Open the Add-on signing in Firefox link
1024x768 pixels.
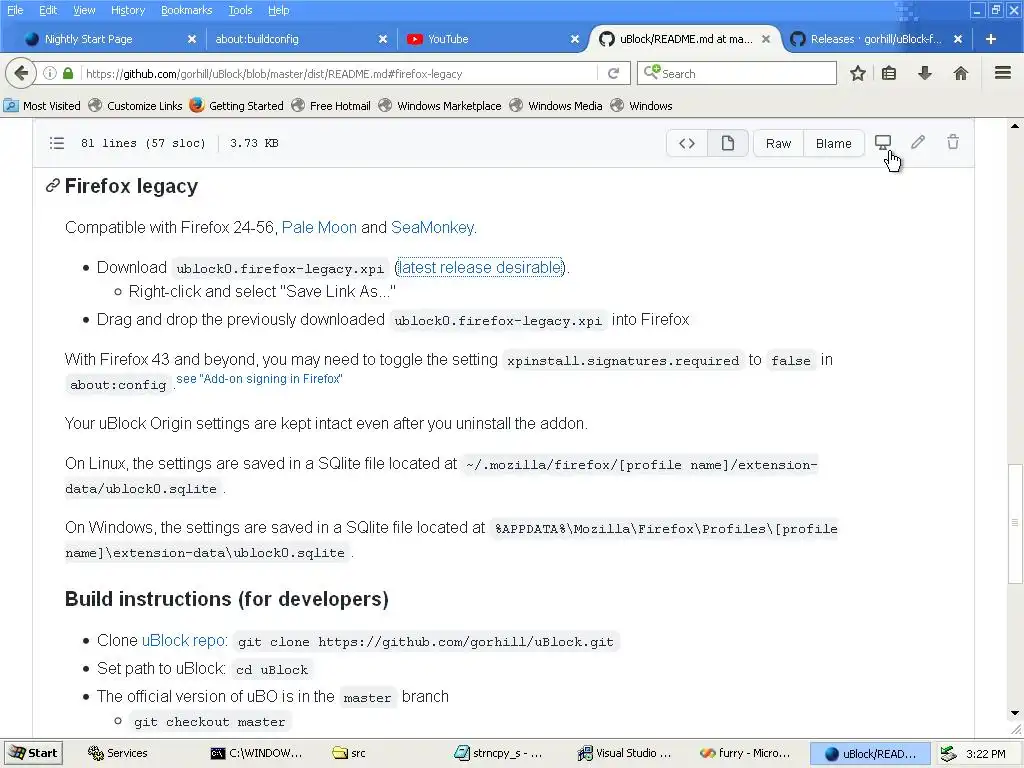(260, 379)
